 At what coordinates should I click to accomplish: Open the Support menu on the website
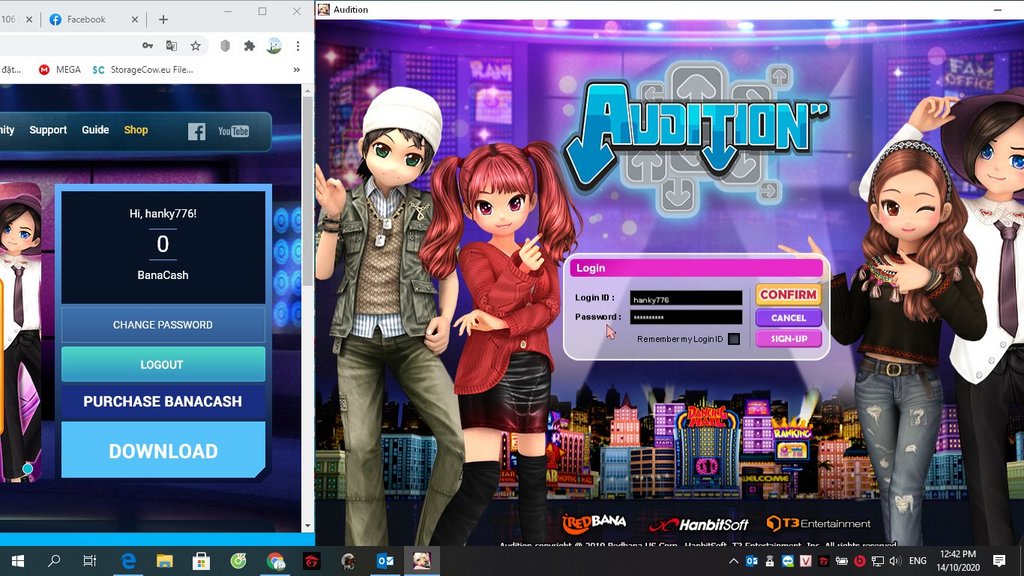click(48, 130)
